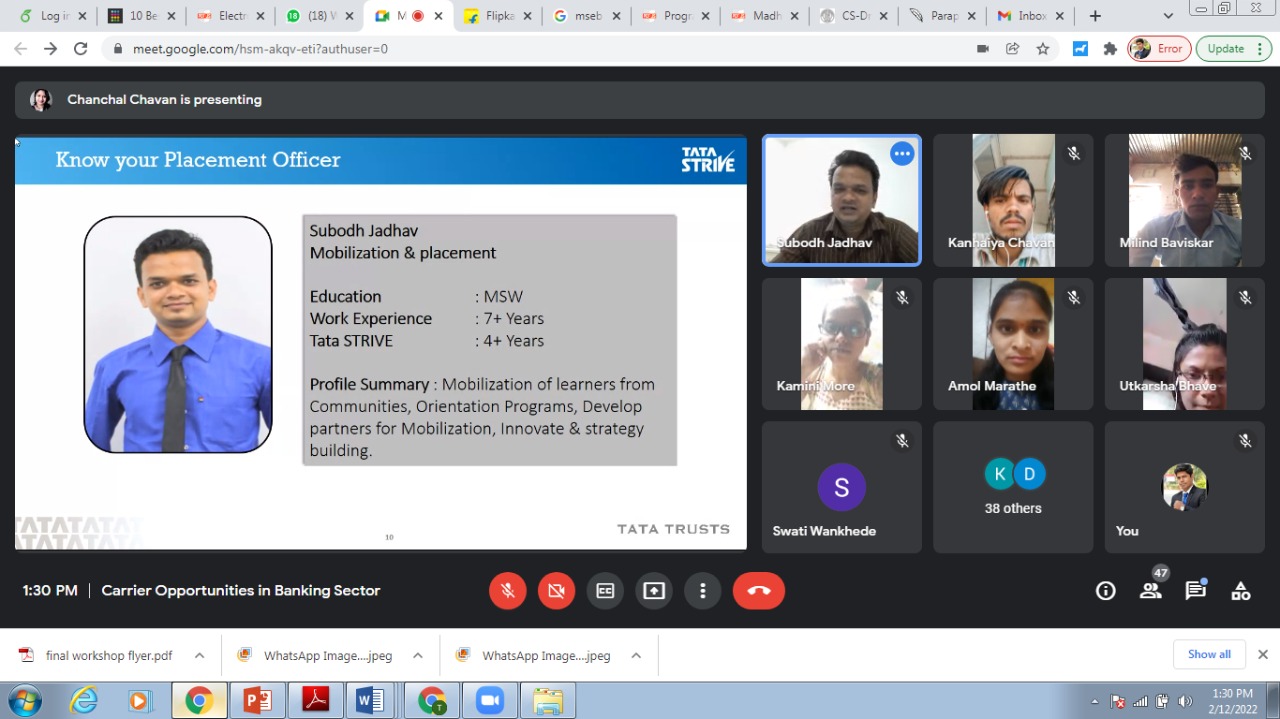Click the blue extension icon beside bookmark star
This screenshot has width=1280, height=719.
(1080, 49)
